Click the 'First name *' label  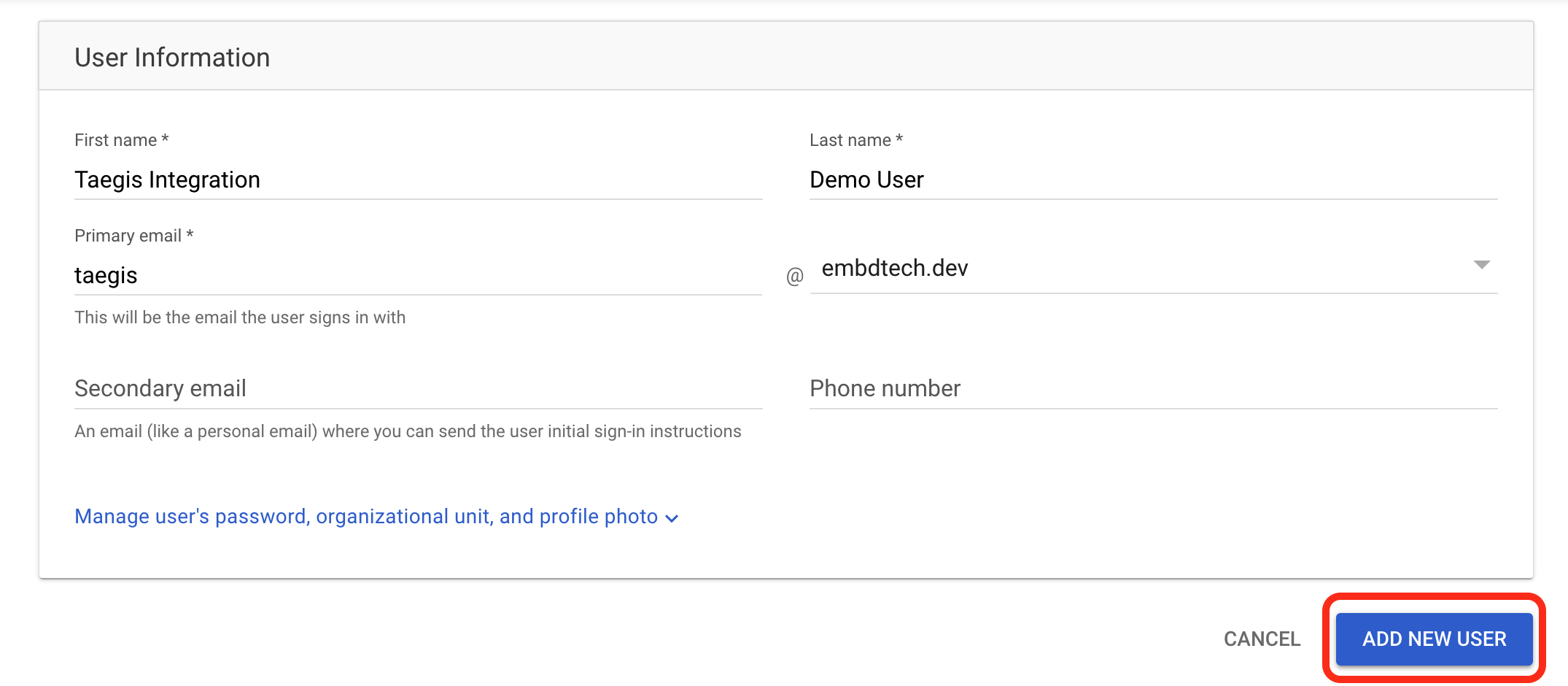tap(122, 140)
